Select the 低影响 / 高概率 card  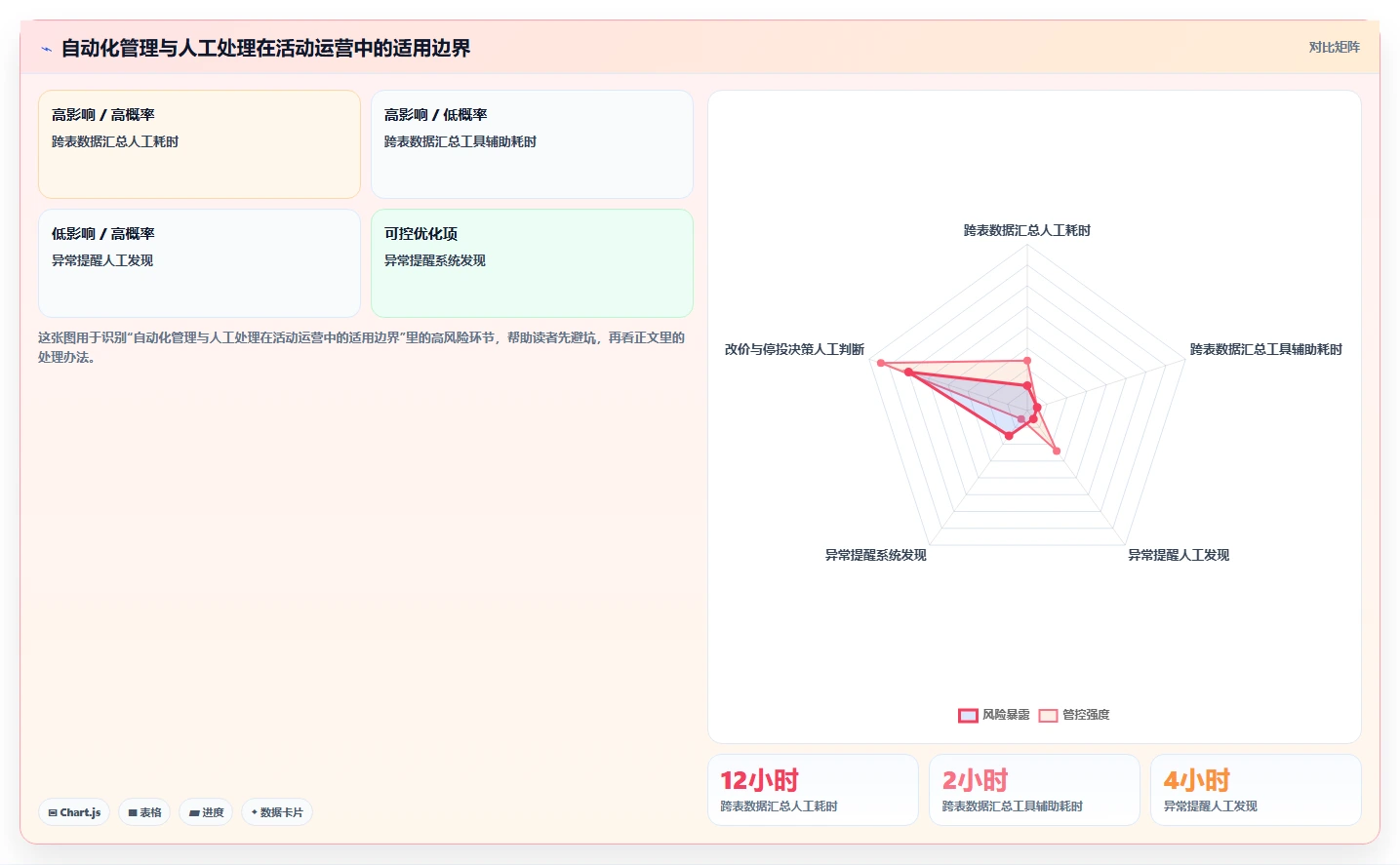tap(199, 263)
